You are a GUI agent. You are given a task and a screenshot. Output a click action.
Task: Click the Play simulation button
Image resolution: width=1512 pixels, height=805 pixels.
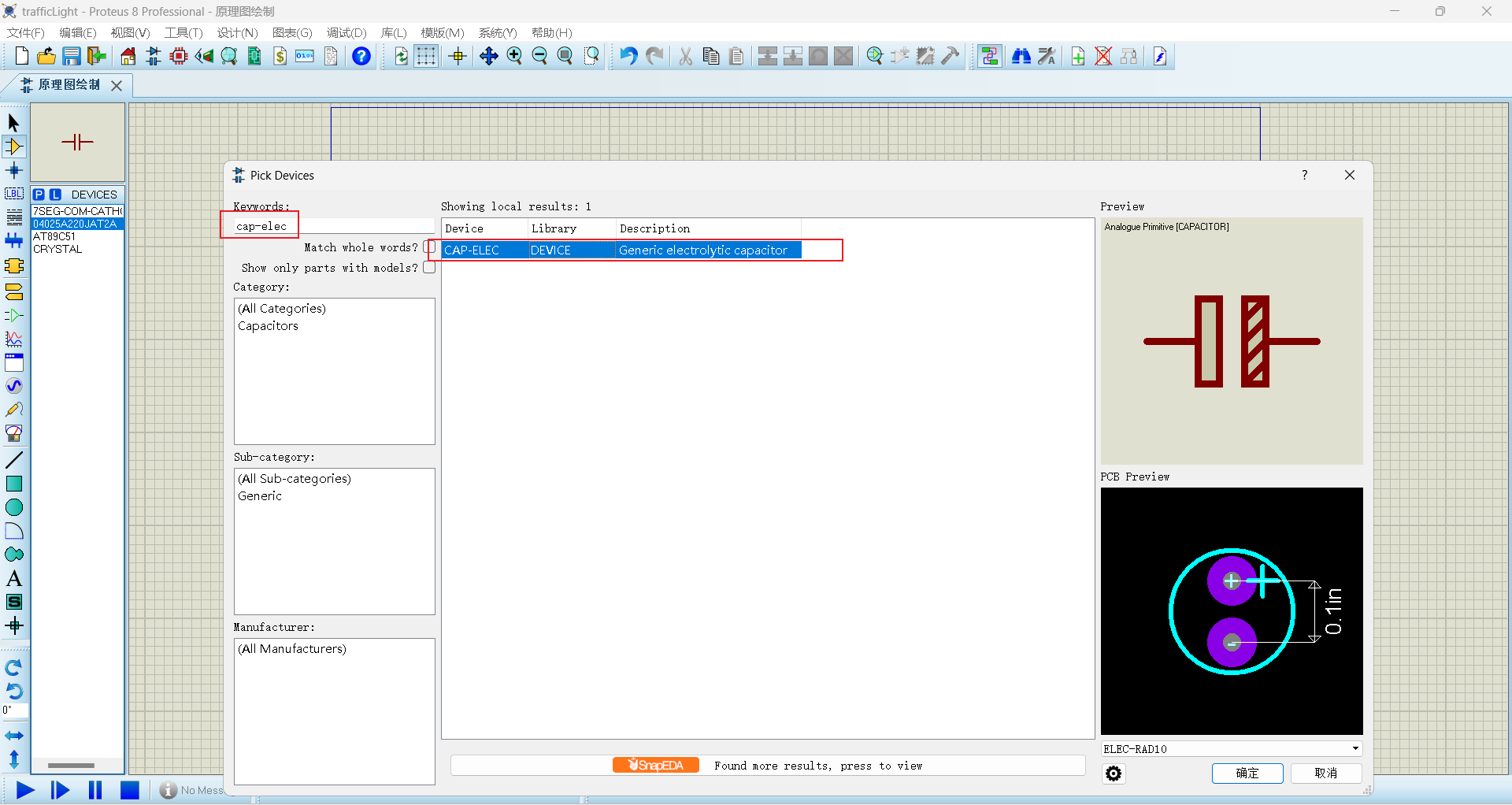25,790
